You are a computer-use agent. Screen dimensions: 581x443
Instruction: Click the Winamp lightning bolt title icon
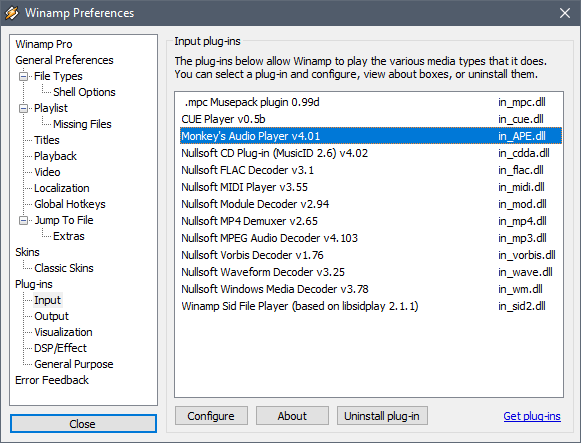(11, 13)
